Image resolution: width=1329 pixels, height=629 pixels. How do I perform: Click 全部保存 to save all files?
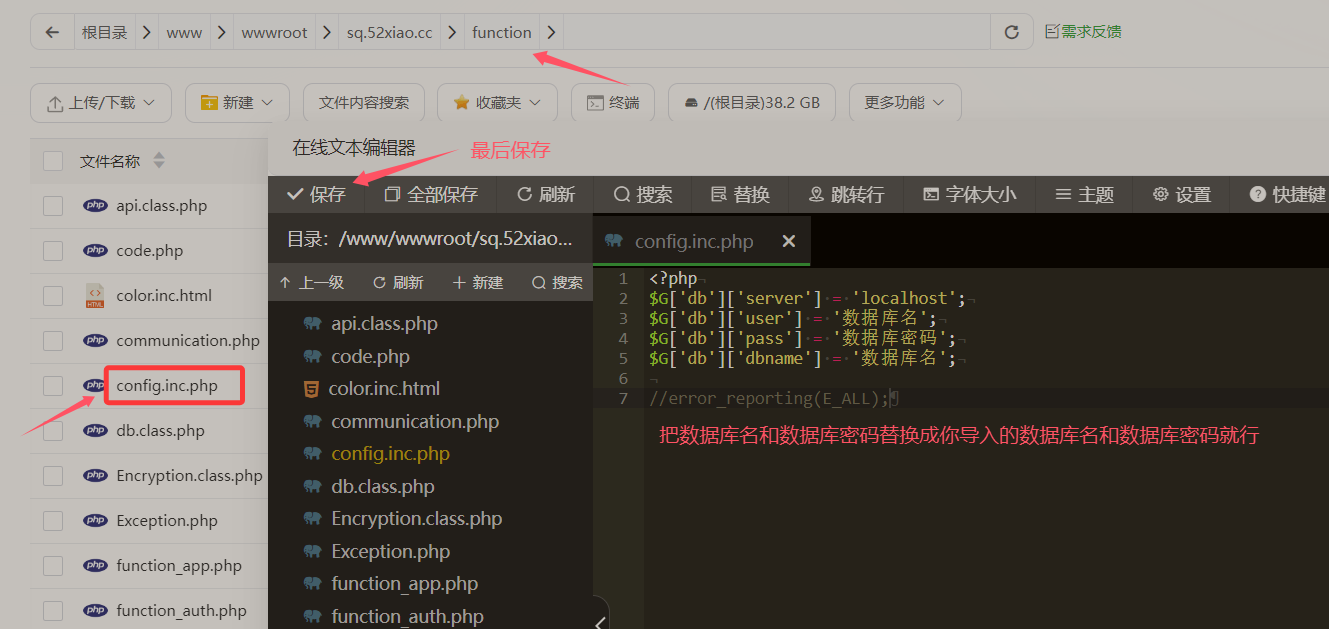[431, 195]
